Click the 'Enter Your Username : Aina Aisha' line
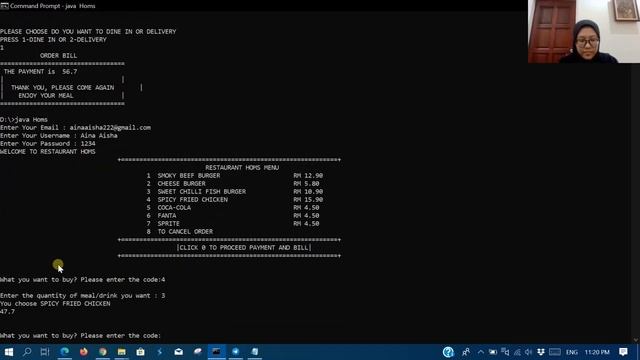This screenshot has height=360, width=640. coord(59,136)
